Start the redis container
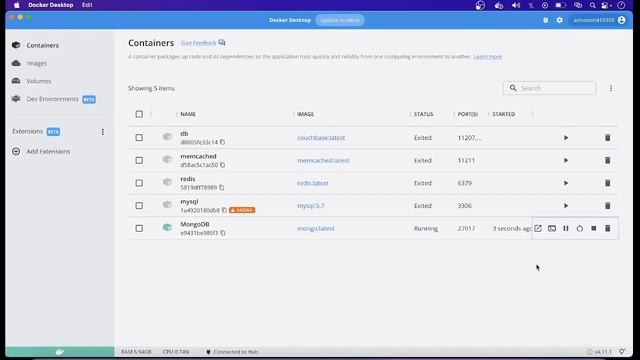 566,183
